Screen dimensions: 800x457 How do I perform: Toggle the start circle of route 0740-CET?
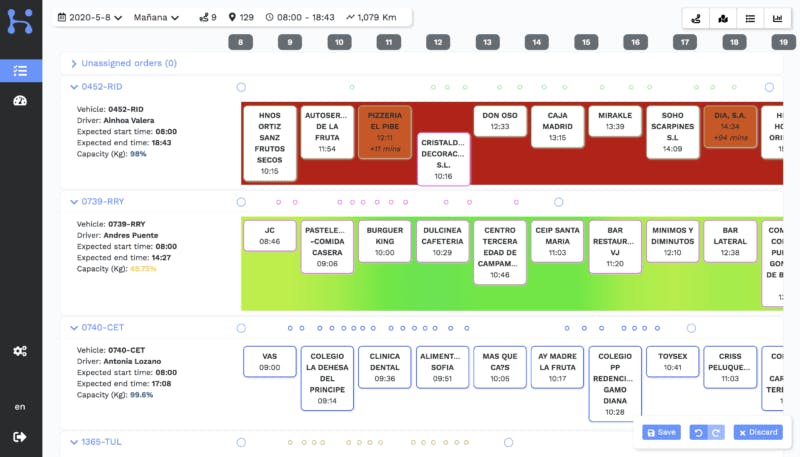pyautogui.click(x=241, y=328)
